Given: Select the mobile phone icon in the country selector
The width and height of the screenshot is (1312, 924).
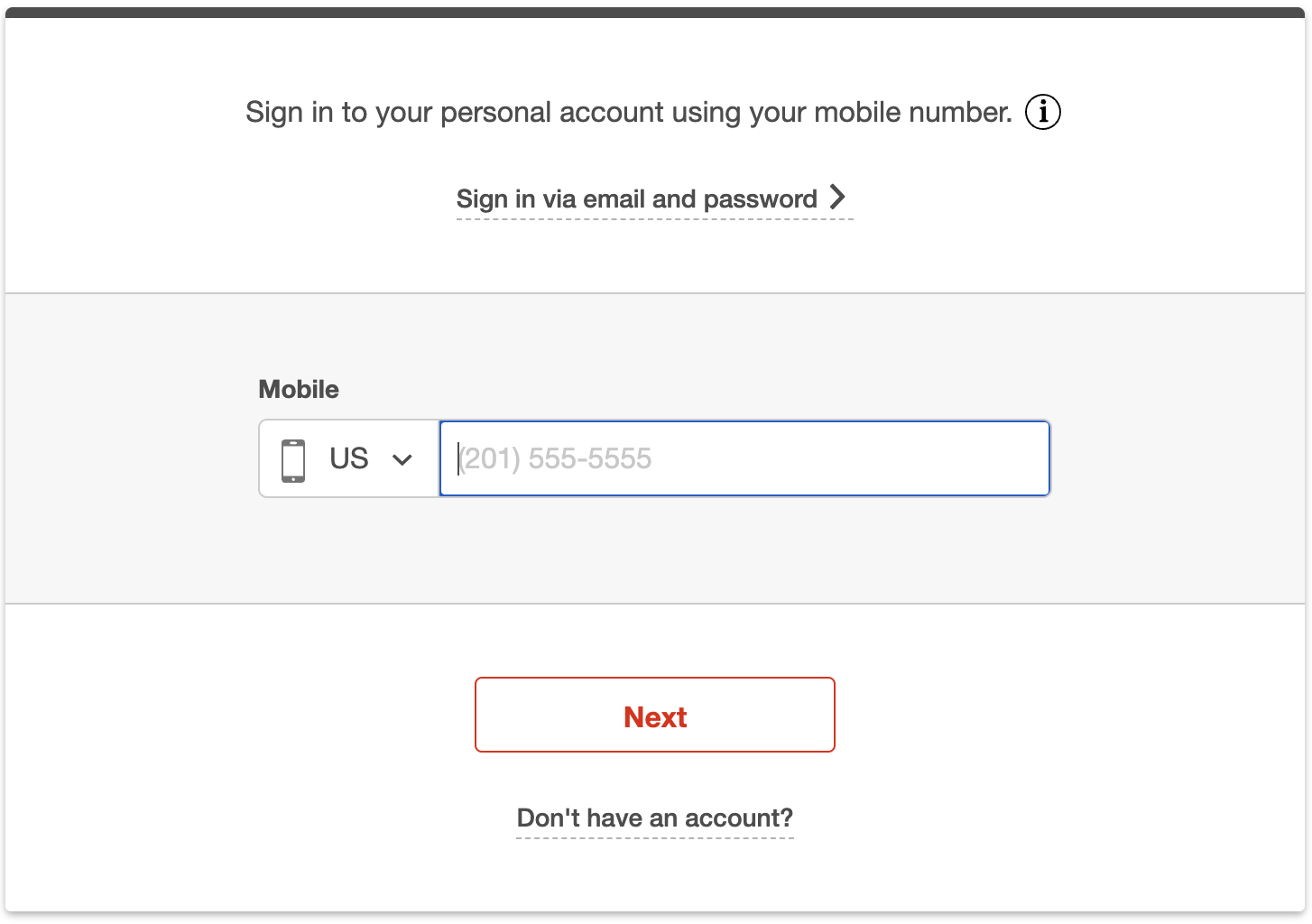Looking at the screenshot, I should (x=292, y=458).
